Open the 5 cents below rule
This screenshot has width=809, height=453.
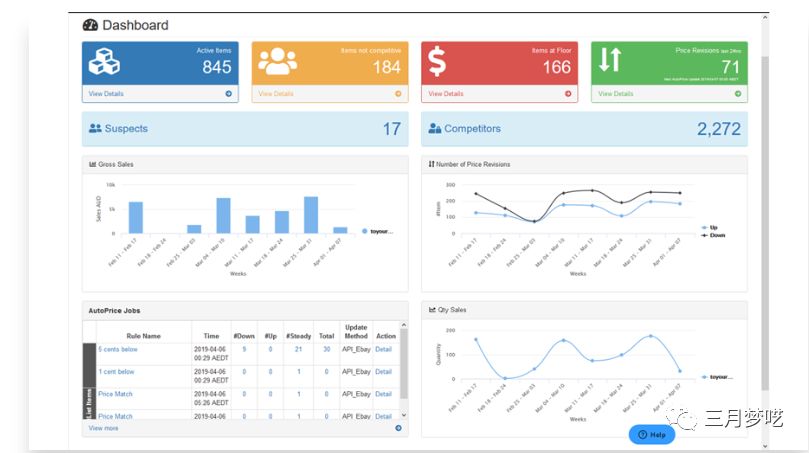118,349
